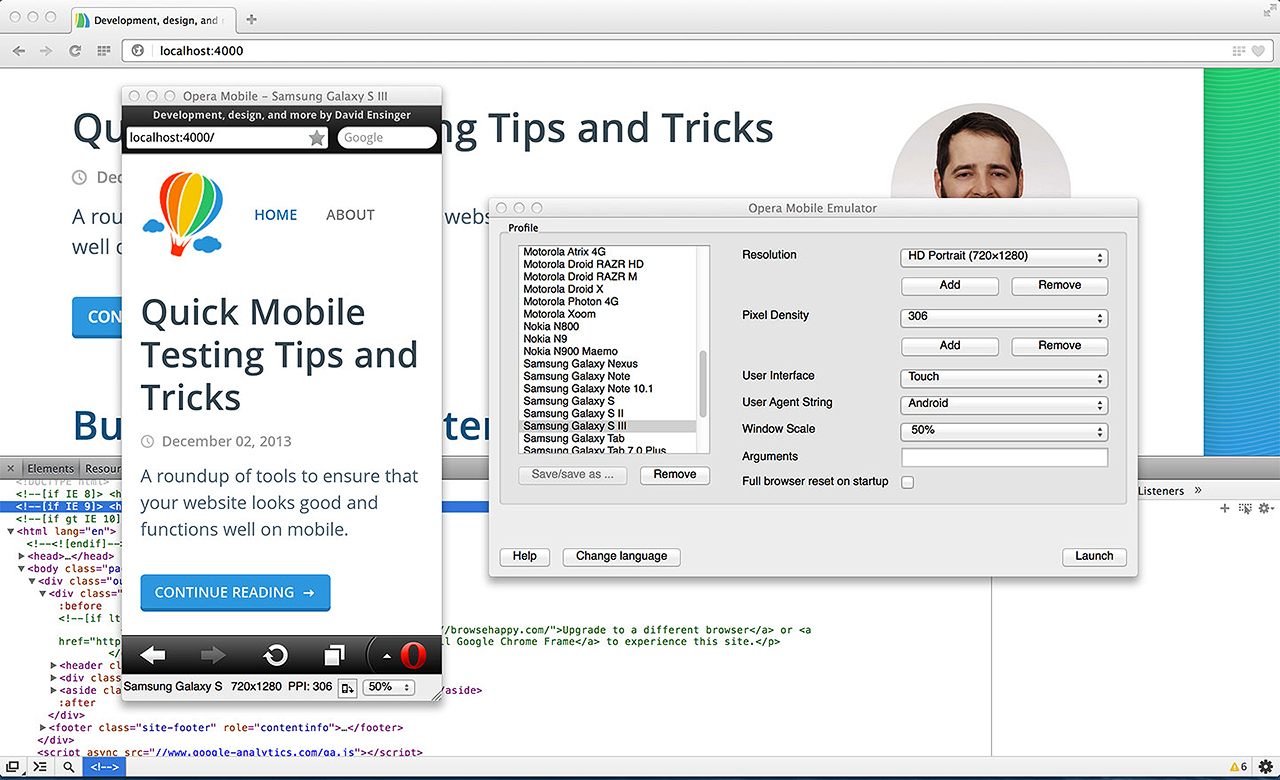Click Remove button under Pixel Density
This screenshot has height=780, width=1280.
[x=1060, y=345]
